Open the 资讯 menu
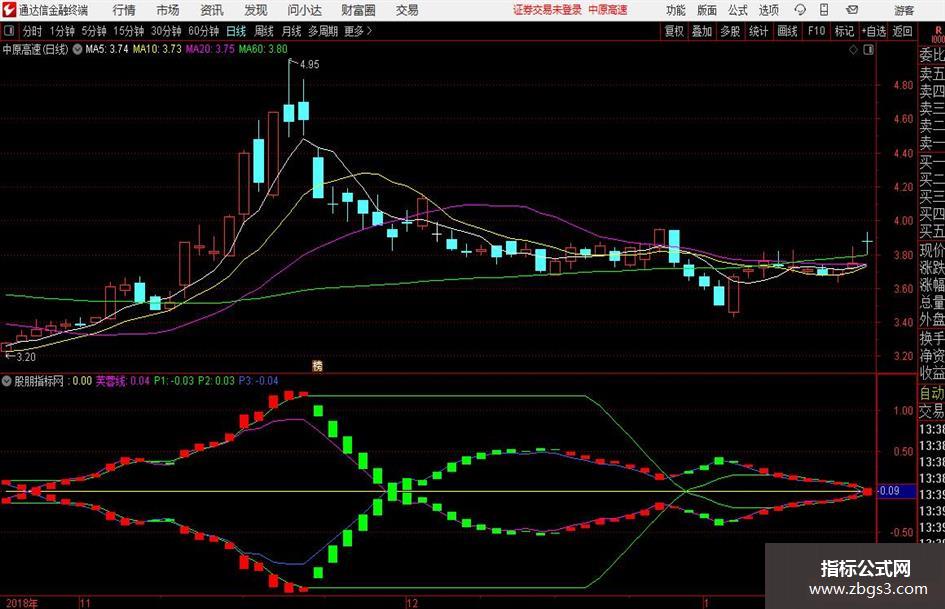The width and height of the screenshot is (945, 609). pyautogui.click(x=212, y=10)
